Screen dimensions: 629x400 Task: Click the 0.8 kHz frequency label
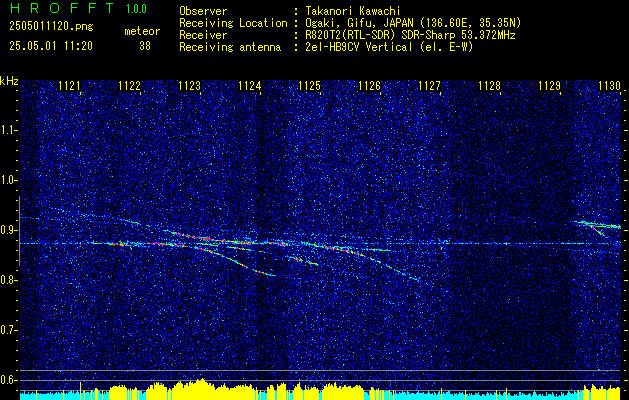(7, 280)
